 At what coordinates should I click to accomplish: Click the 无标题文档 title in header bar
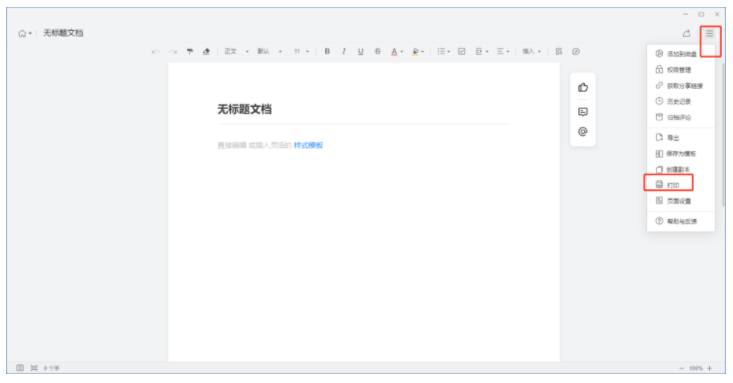tap(63, 33)
